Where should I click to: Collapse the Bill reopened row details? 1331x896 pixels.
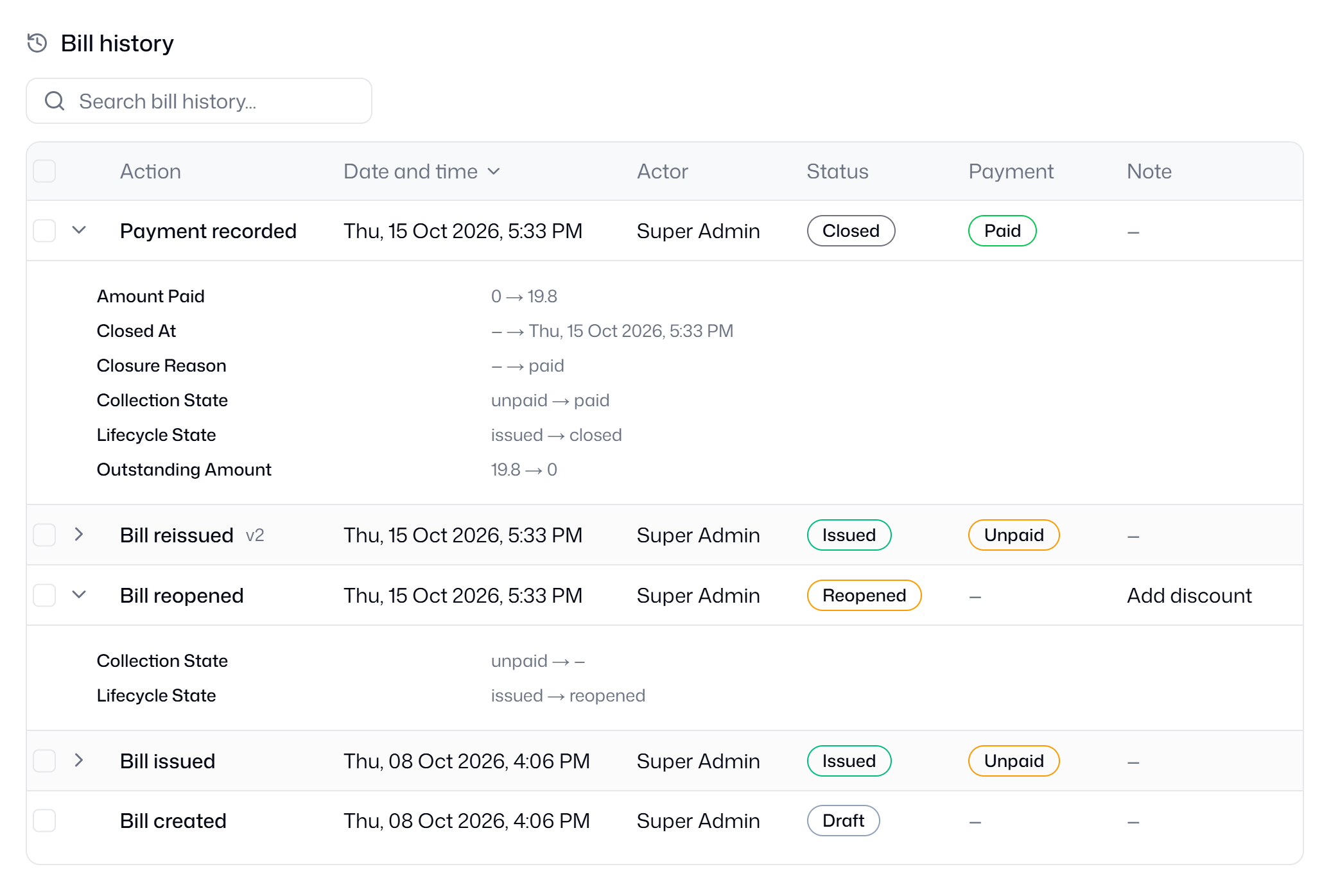[79, 594]
